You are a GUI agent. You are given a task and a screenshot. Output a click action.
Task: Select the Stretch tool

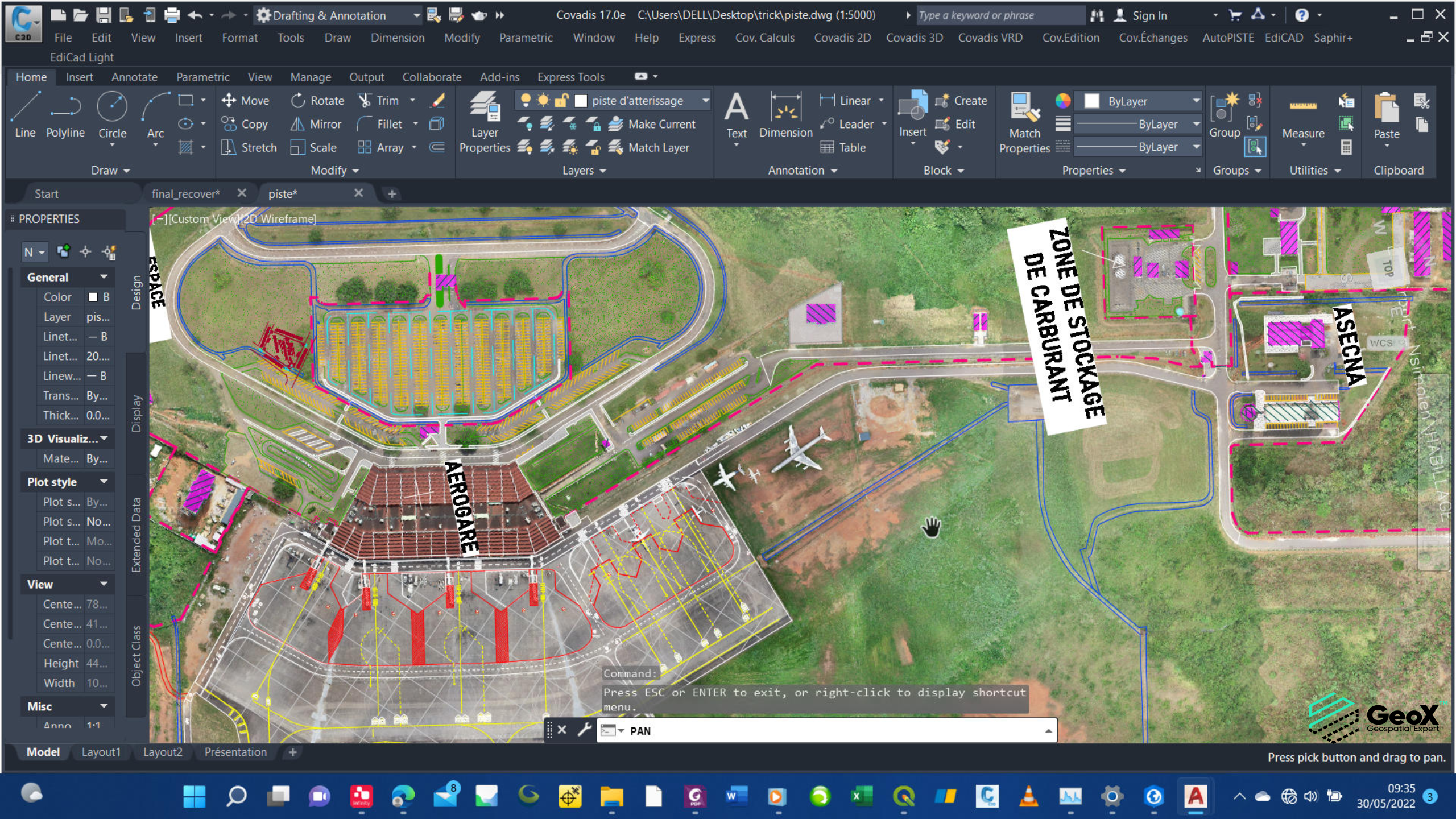click(250, 147)
